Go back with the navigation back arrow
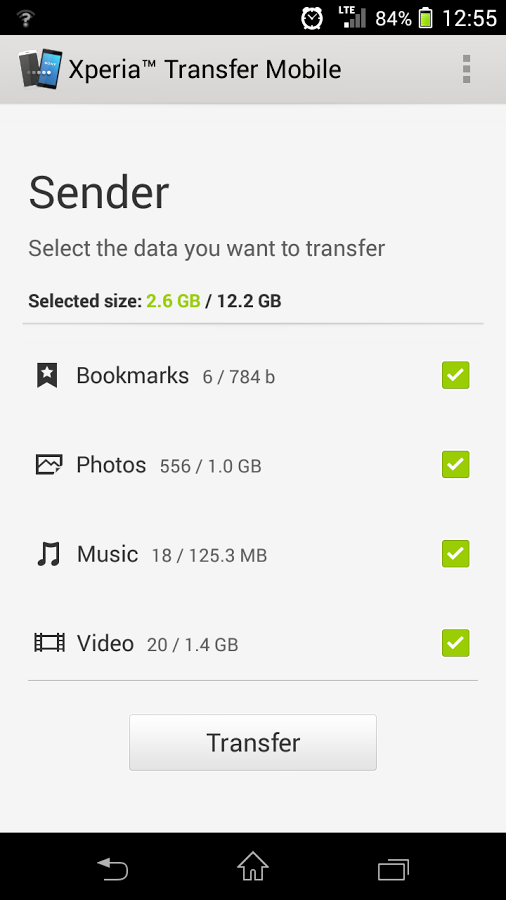 pos(112,868)
